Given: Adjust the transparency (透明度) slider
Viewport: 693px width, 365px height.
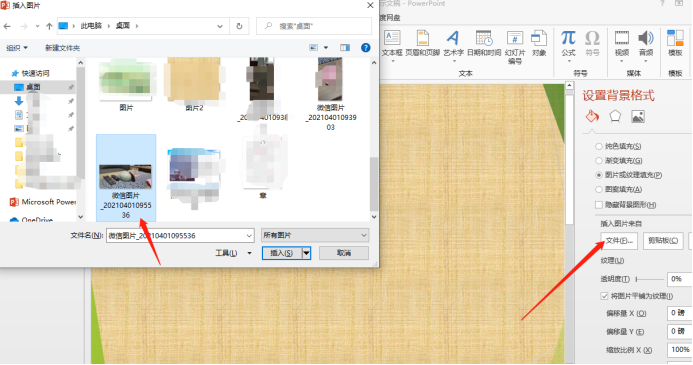Looking at the screenshot, I should click(650, 279).
